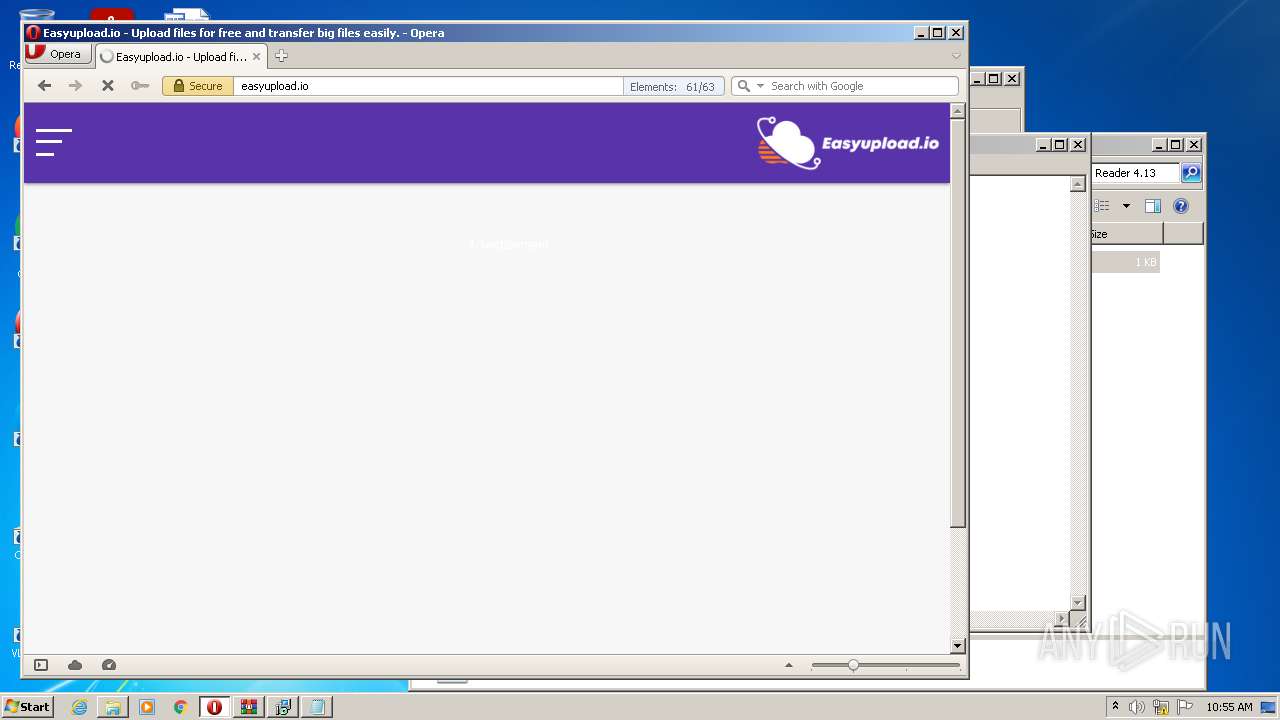
Task: Open the Opera menu button
Action: click(58, 54)
